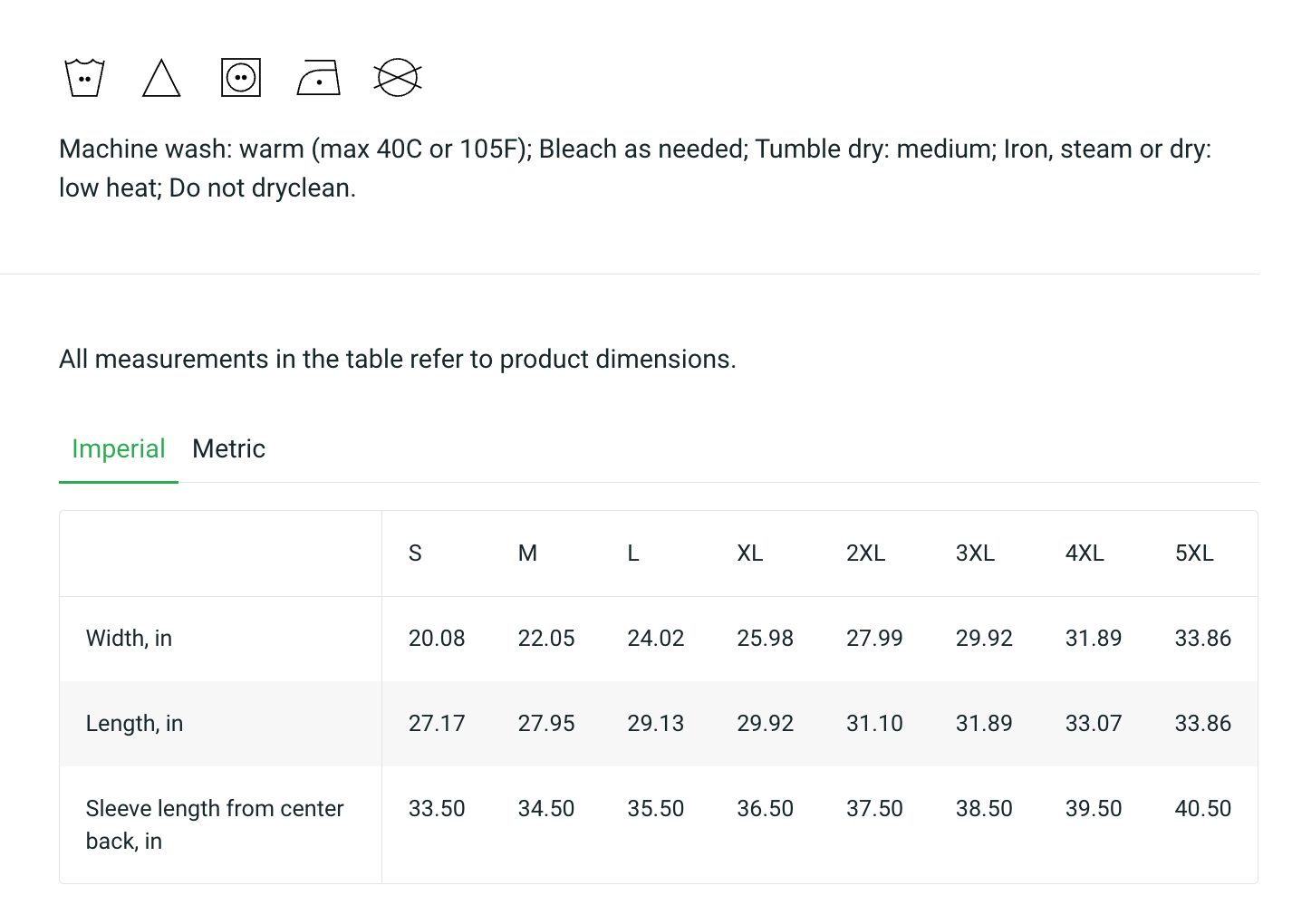1292x924 pixels.
Task: Click the 3XL length value 31.89
Action: (x=984, y=724)
